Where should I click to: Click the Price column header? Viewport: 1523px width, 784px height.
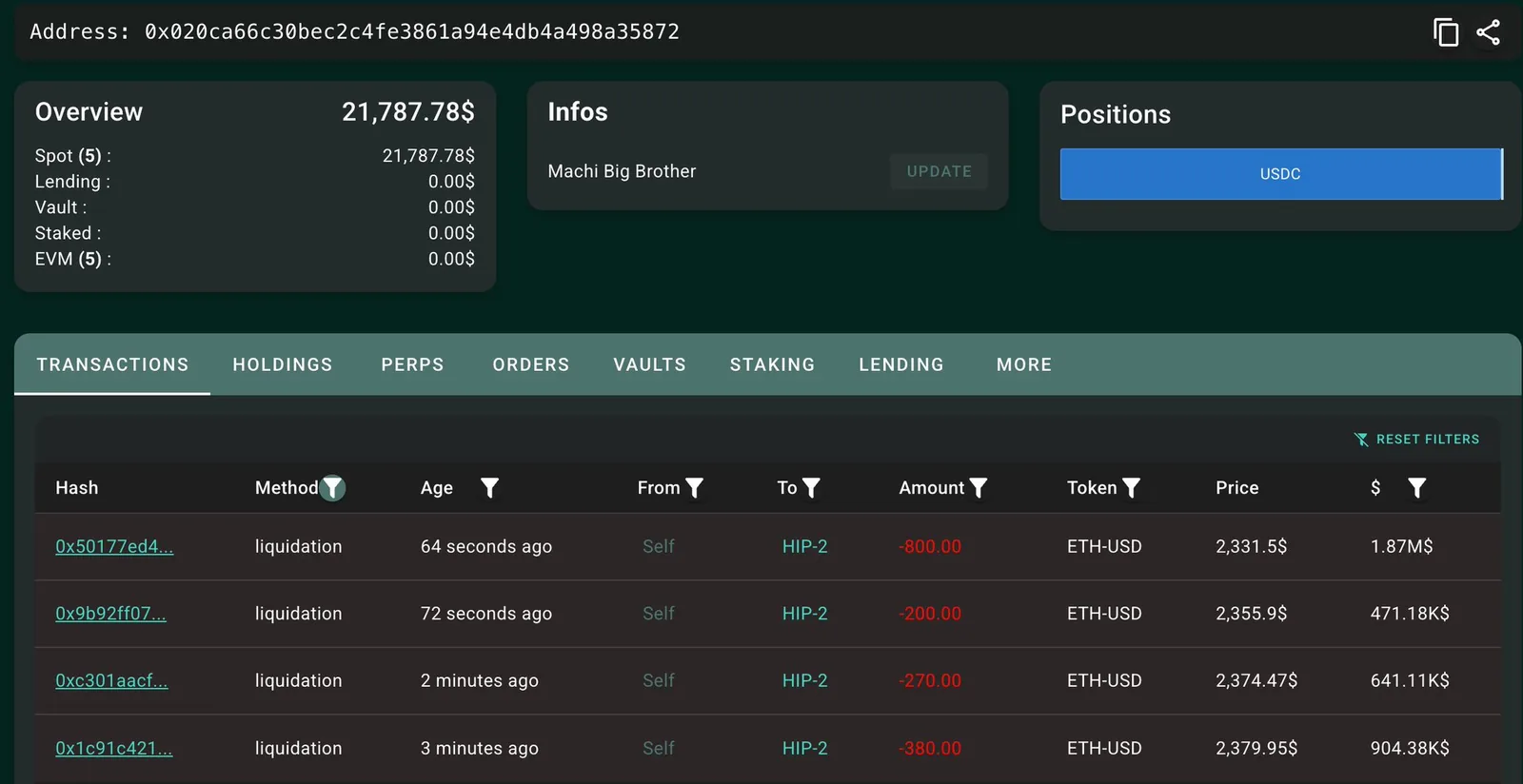(x=1237, y=488)
